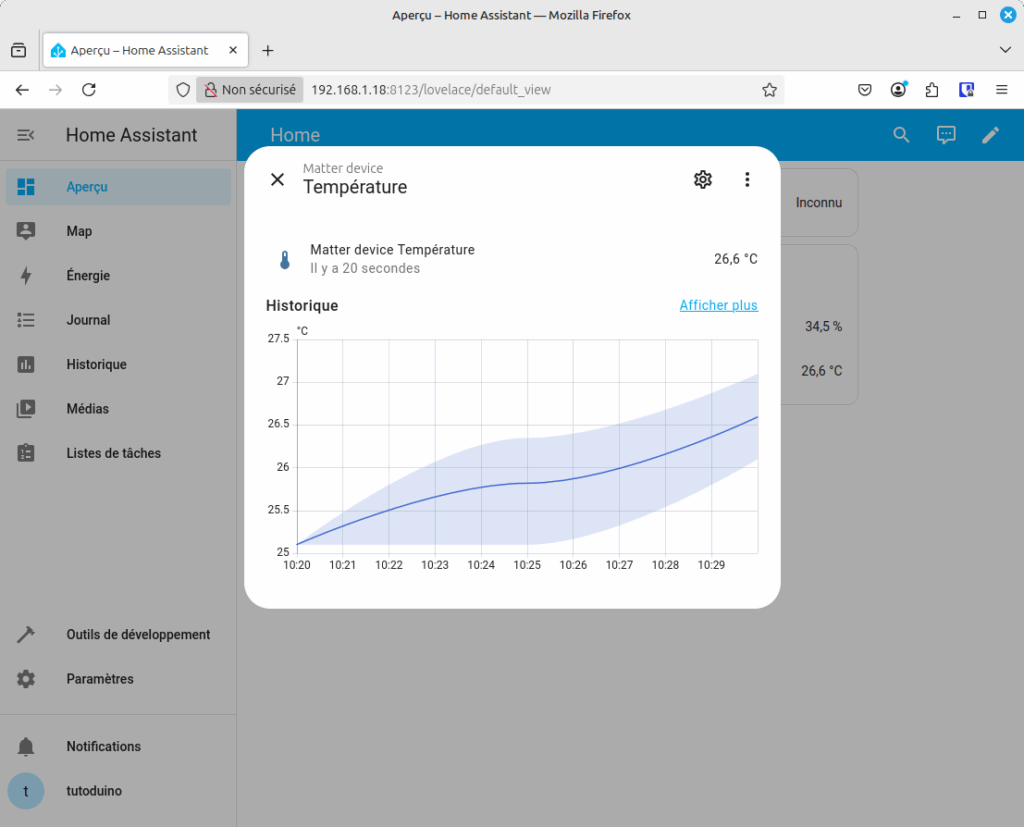The height and width of the screenshot is (827, 1024).
Task: Click the temperature history graph line
Action: (x=528, y=483)
